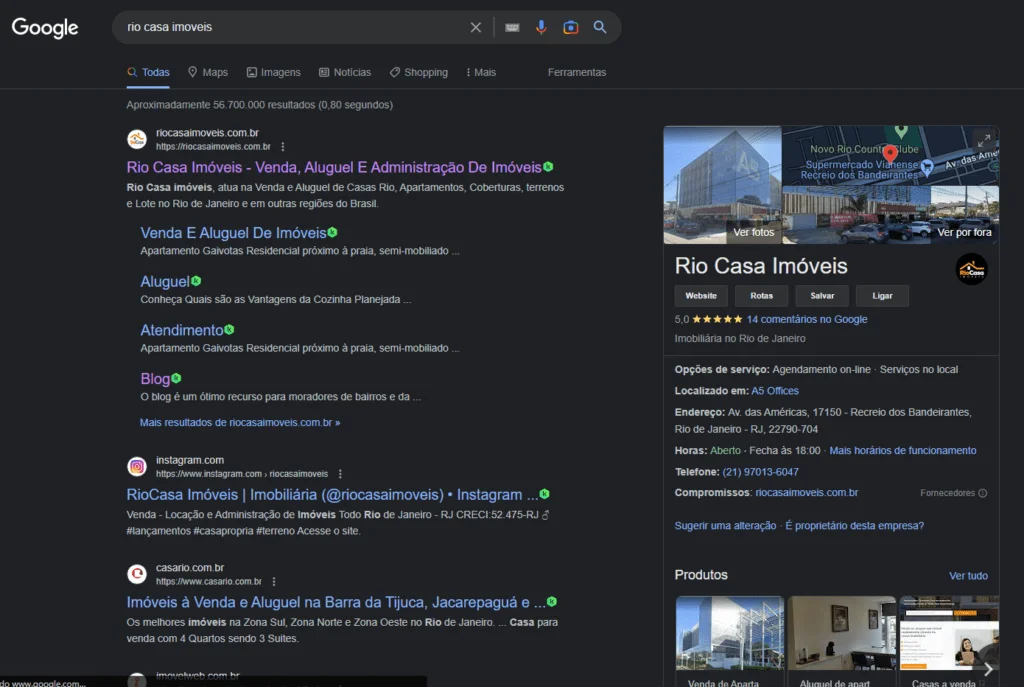Switch to the Notícias tab
Image resolution: width=1024 pixels, height=687 pixels.
[x=345, y=72]
